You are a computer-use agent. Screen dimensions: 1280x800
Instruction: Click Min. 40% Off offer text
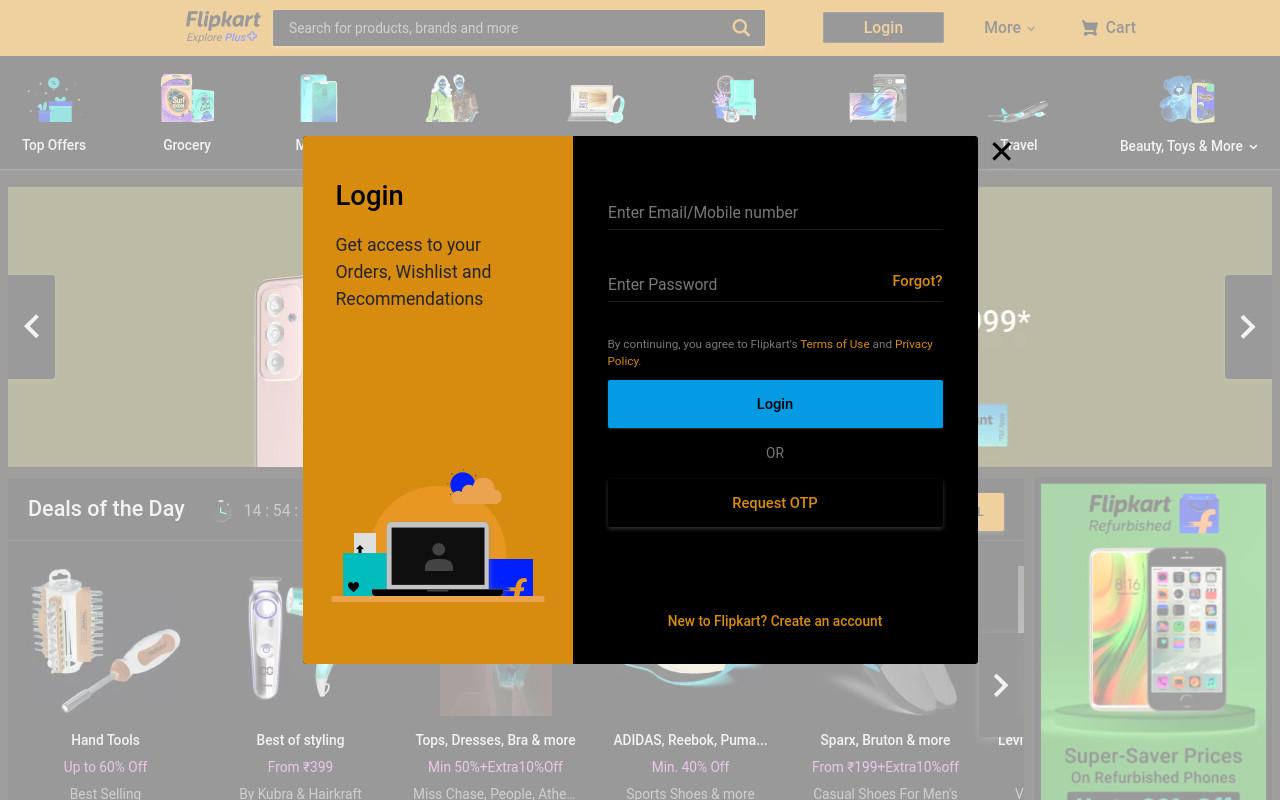[x=690, y=767]
